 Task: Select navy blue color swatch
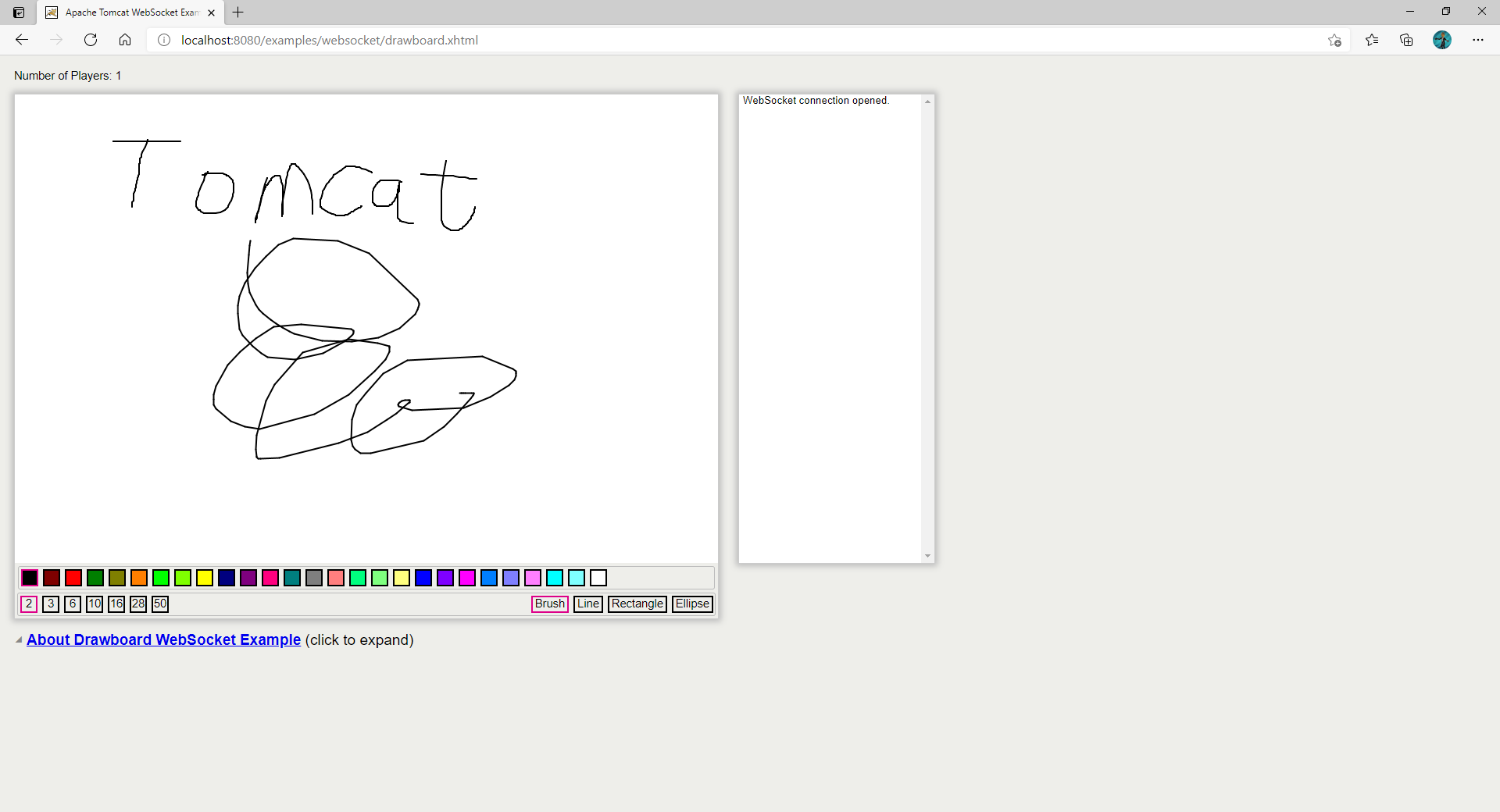coord(227,578)
